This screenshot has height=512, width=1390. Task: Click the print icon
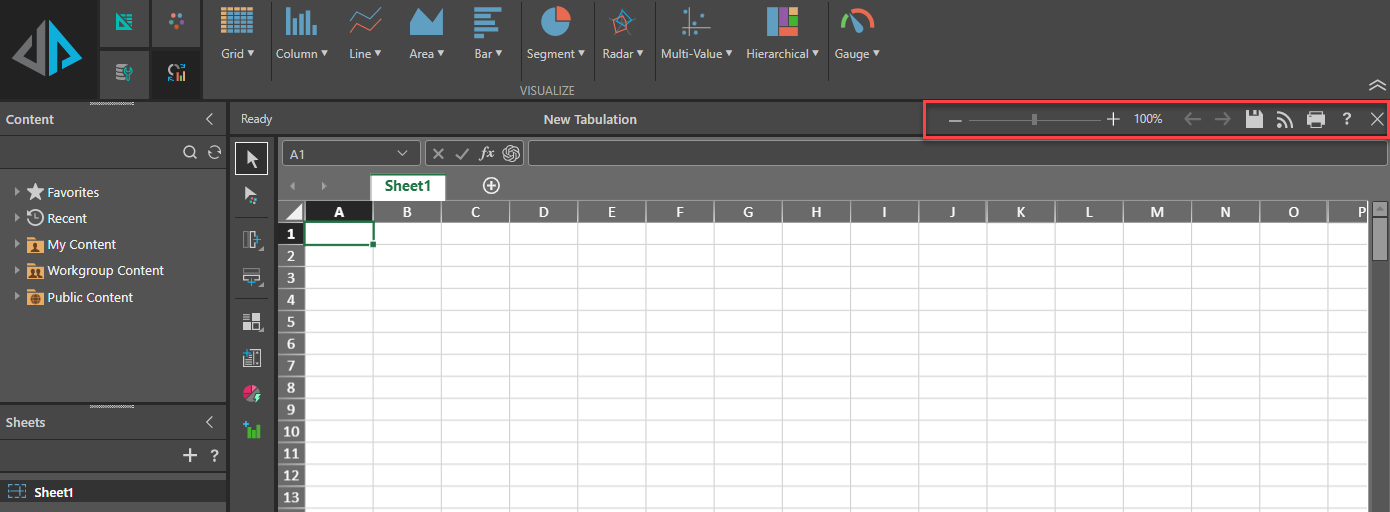click(x=1316, y=119)
